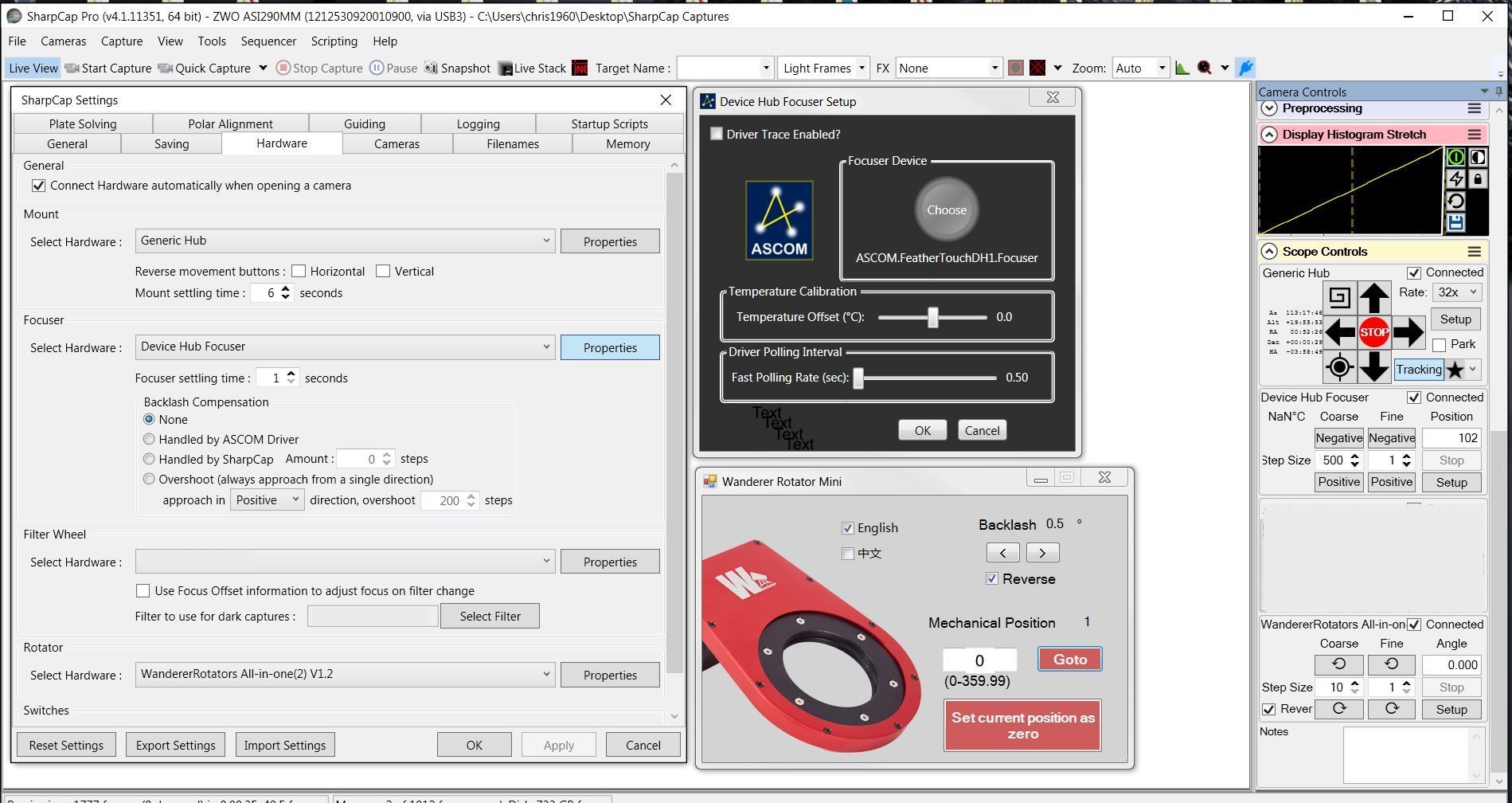This screenshot has height=803, width=1512.
Task: Open the Light Frames dropdown
Action: tap(822, 69)
